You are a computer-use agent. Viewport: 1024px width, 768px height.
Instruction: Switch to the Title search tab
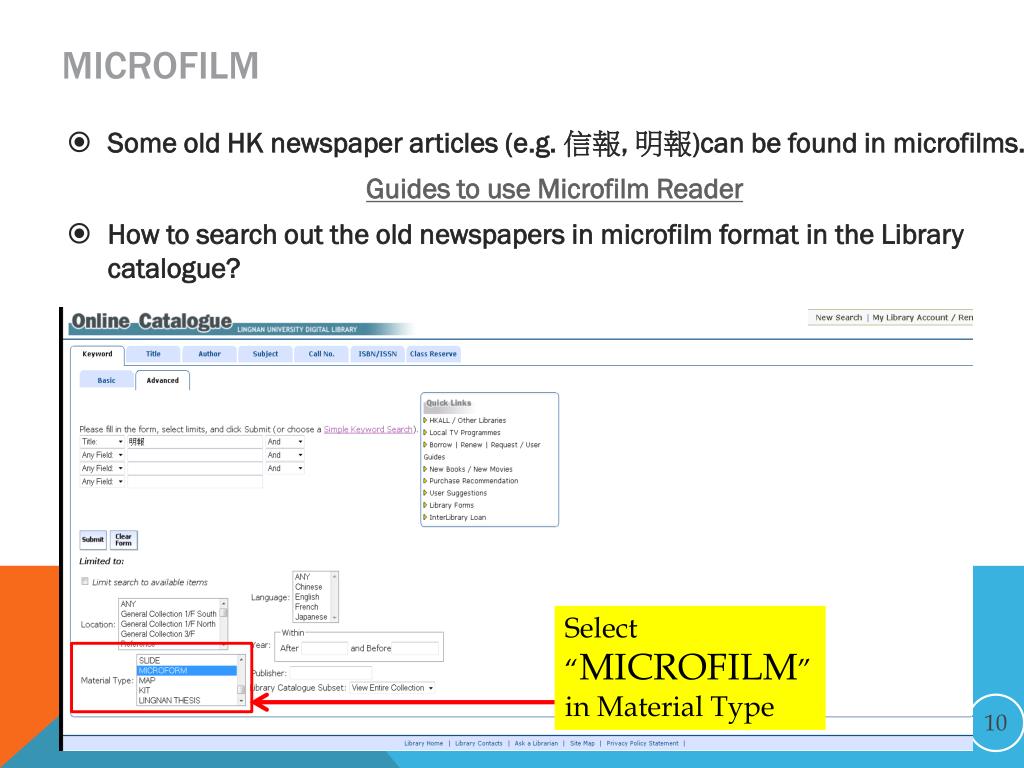pos(153,354)
